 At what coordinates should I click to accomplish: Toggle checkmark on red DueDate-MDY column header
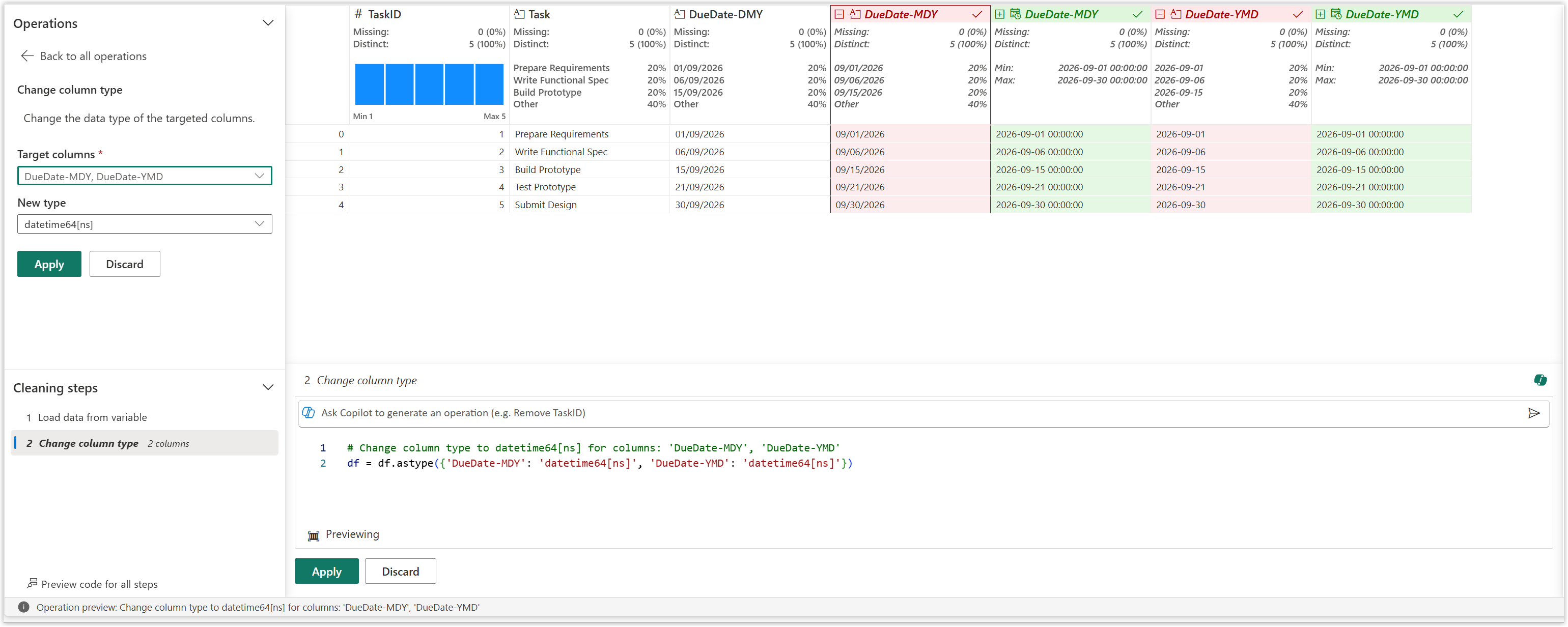tap(977, 14)
